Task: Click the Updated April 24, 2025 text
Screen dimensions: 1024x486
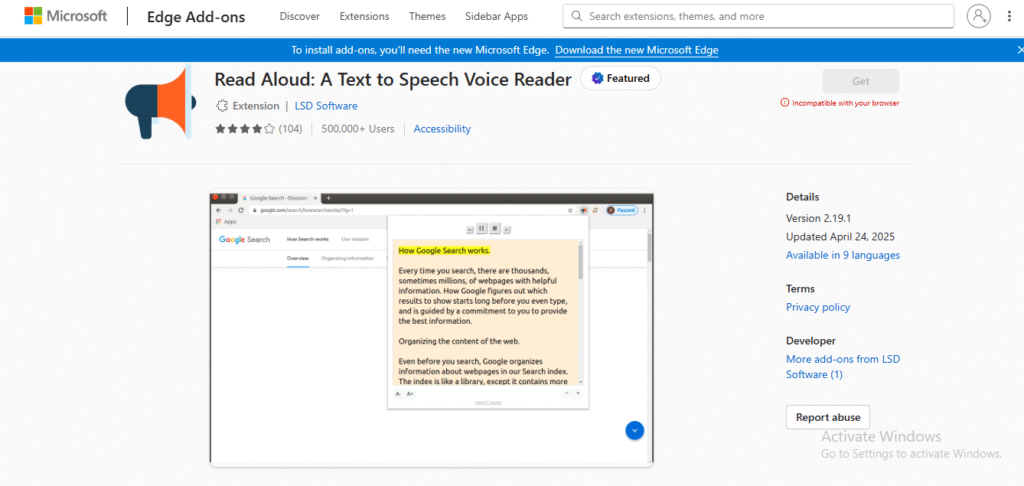Action: (840, 236)
